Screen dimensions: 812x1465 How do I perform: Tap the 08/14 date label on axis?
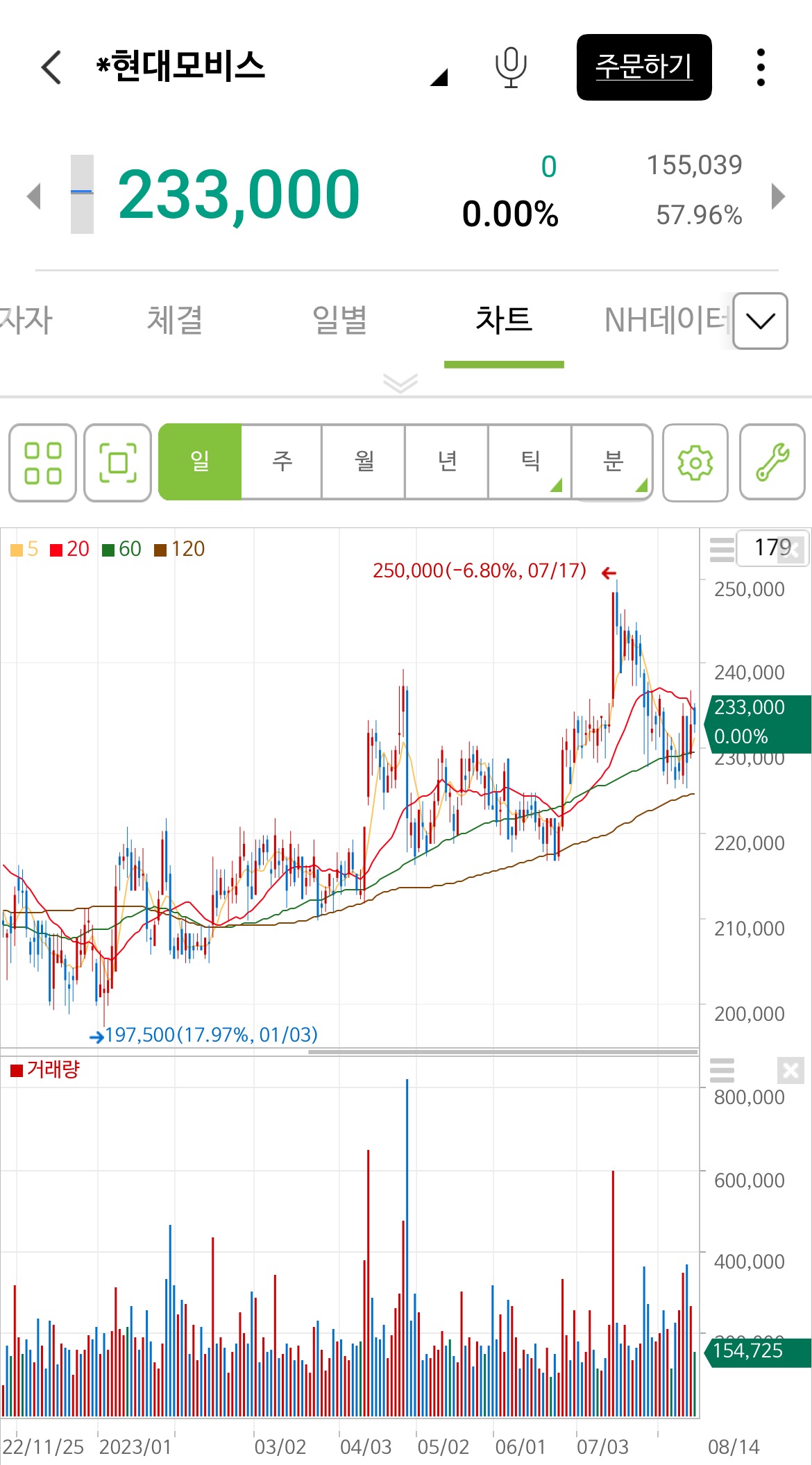(x=733, y=1447)
